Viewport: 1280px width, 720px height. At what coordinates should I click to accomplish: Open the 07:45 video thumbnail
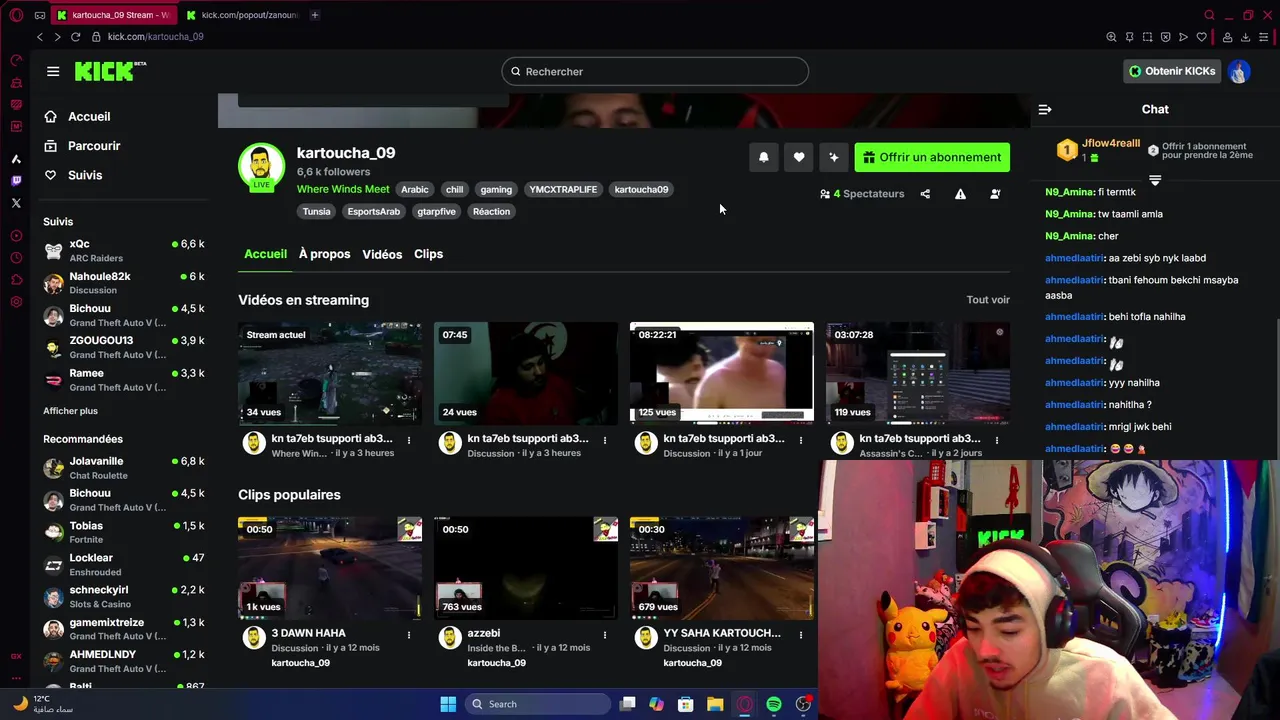click(526, 373)
